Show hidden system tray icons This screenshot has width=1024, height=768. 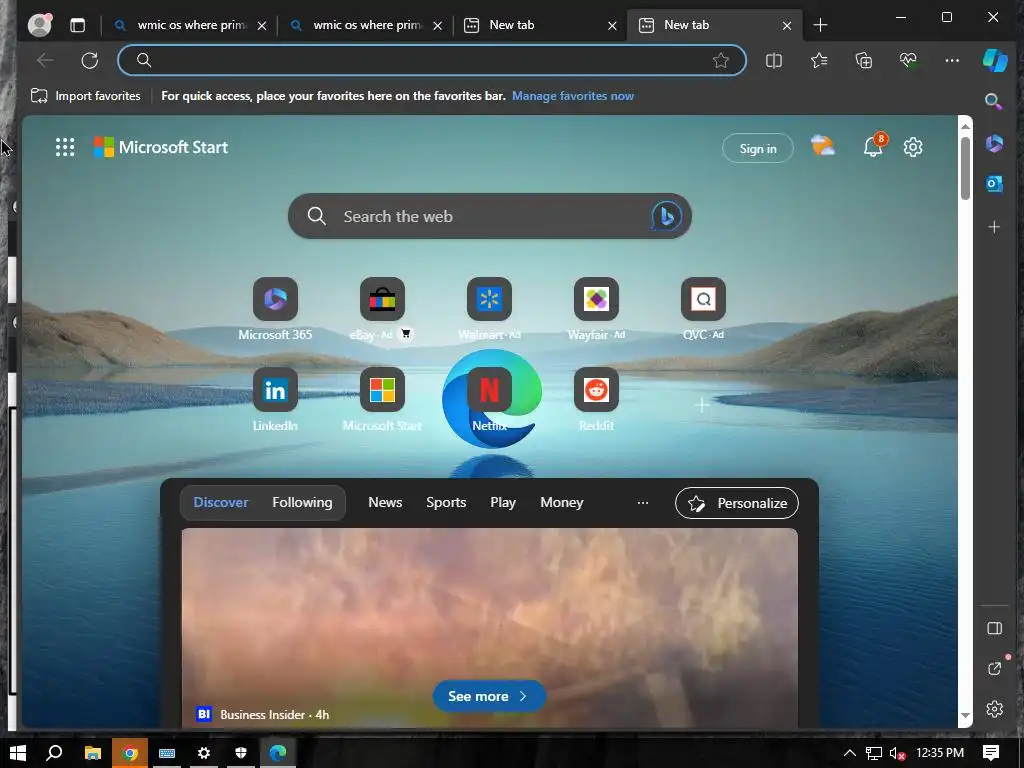[850, 753]
